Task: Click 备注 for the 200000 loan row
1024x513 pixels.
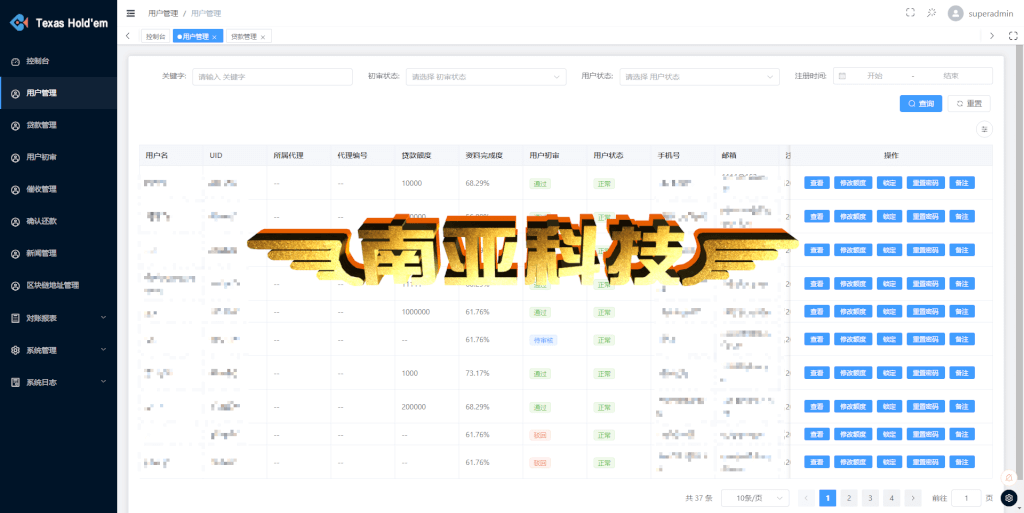Action: coord(962,407)
